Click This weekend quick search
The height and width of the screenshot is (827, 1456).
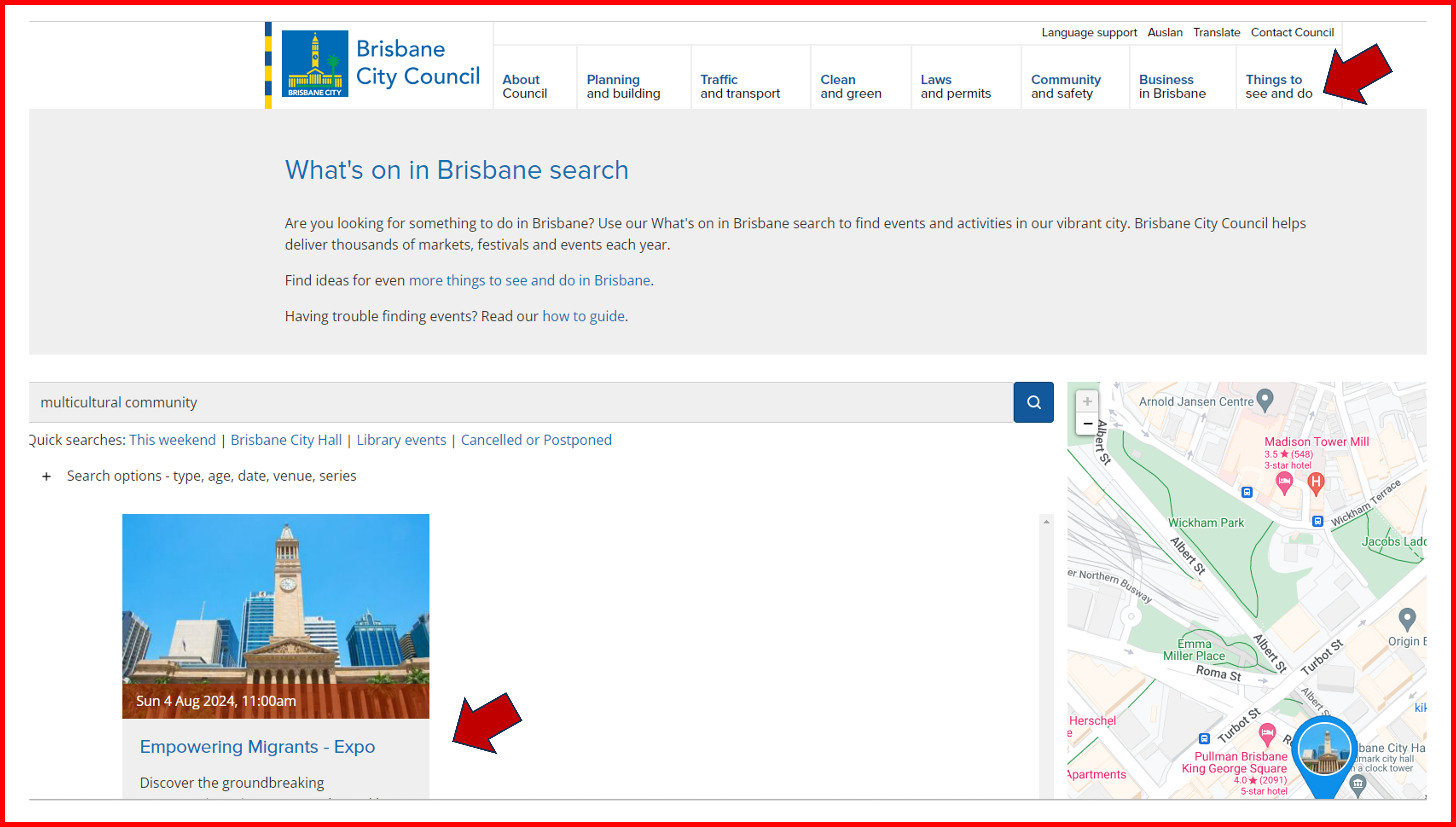[x=172, y=440]
